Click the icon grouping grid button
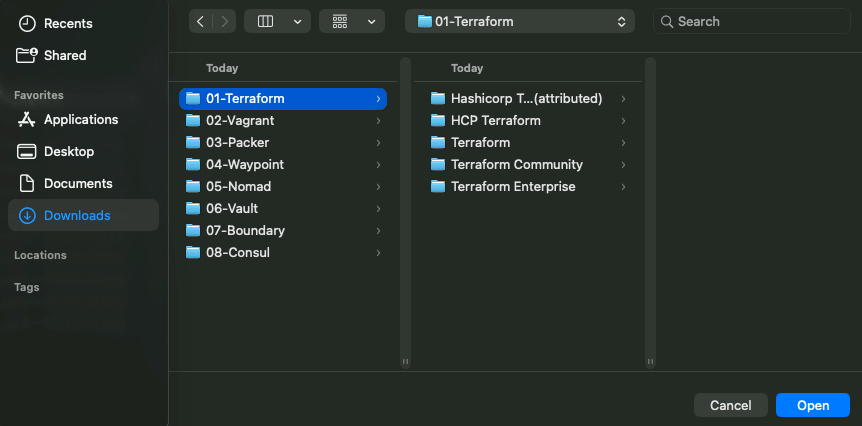 click(340, 21)
